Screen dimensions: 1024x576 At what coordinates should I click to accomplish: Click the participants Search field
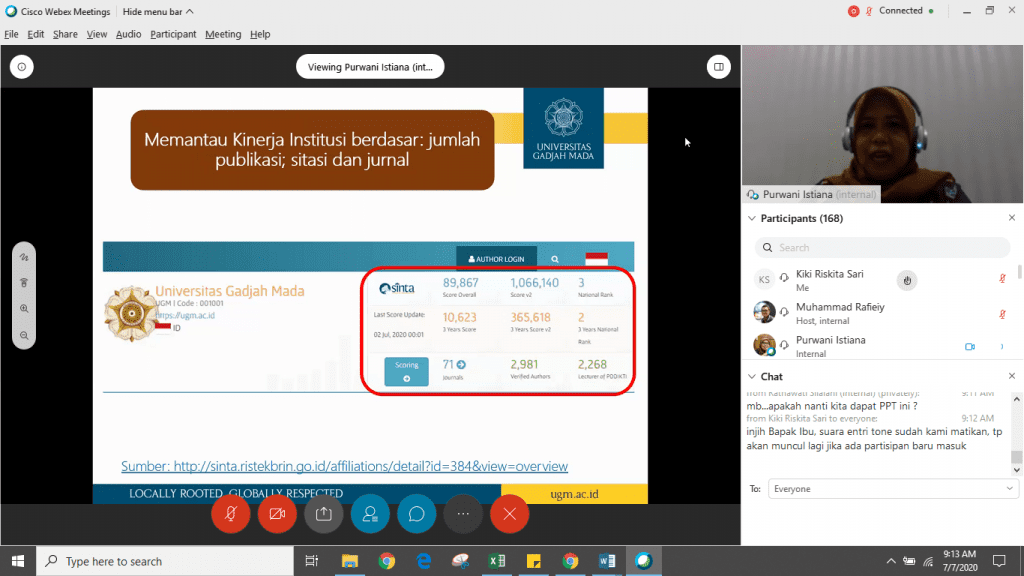pos(882,247)
